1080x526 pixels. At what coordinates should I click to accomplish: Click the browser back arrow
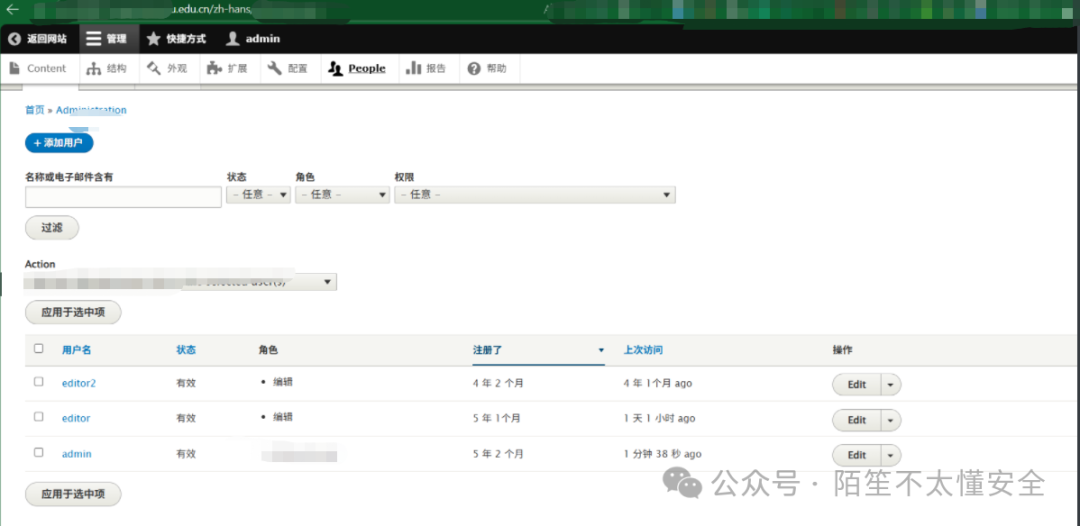(x=12, y=10)
